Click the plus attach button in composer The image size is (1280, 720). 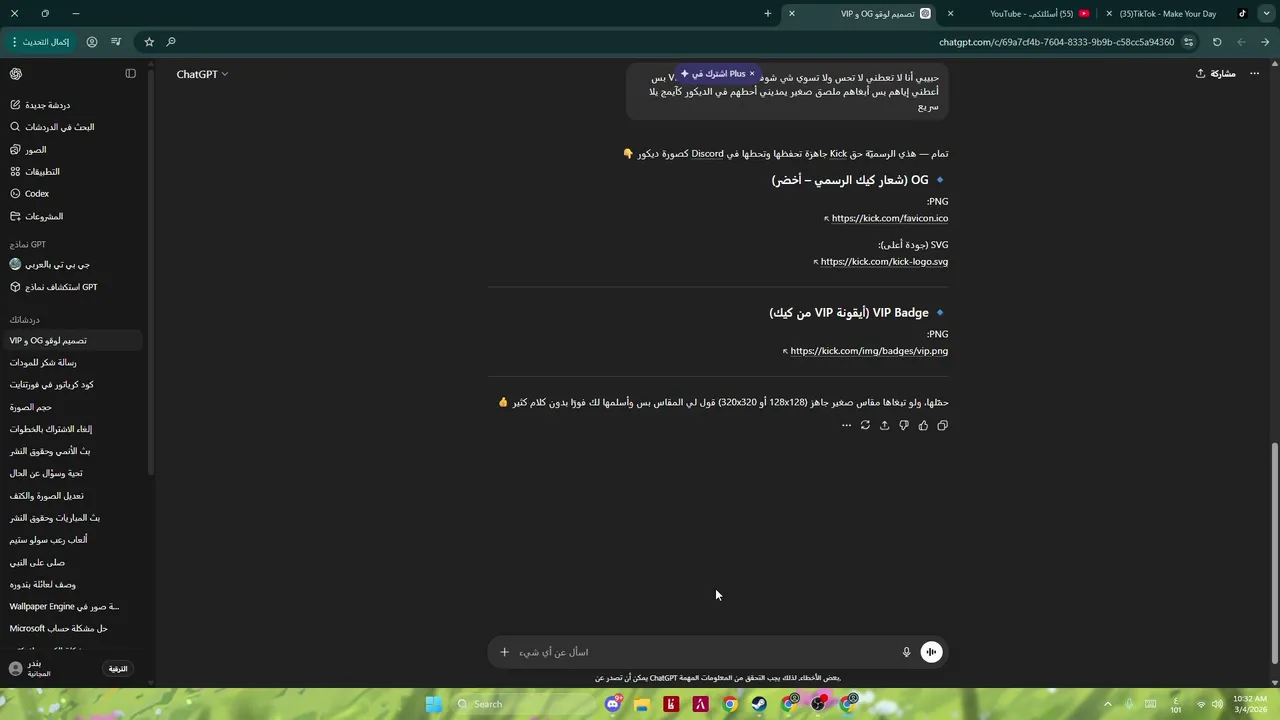(x=504, y=652)
